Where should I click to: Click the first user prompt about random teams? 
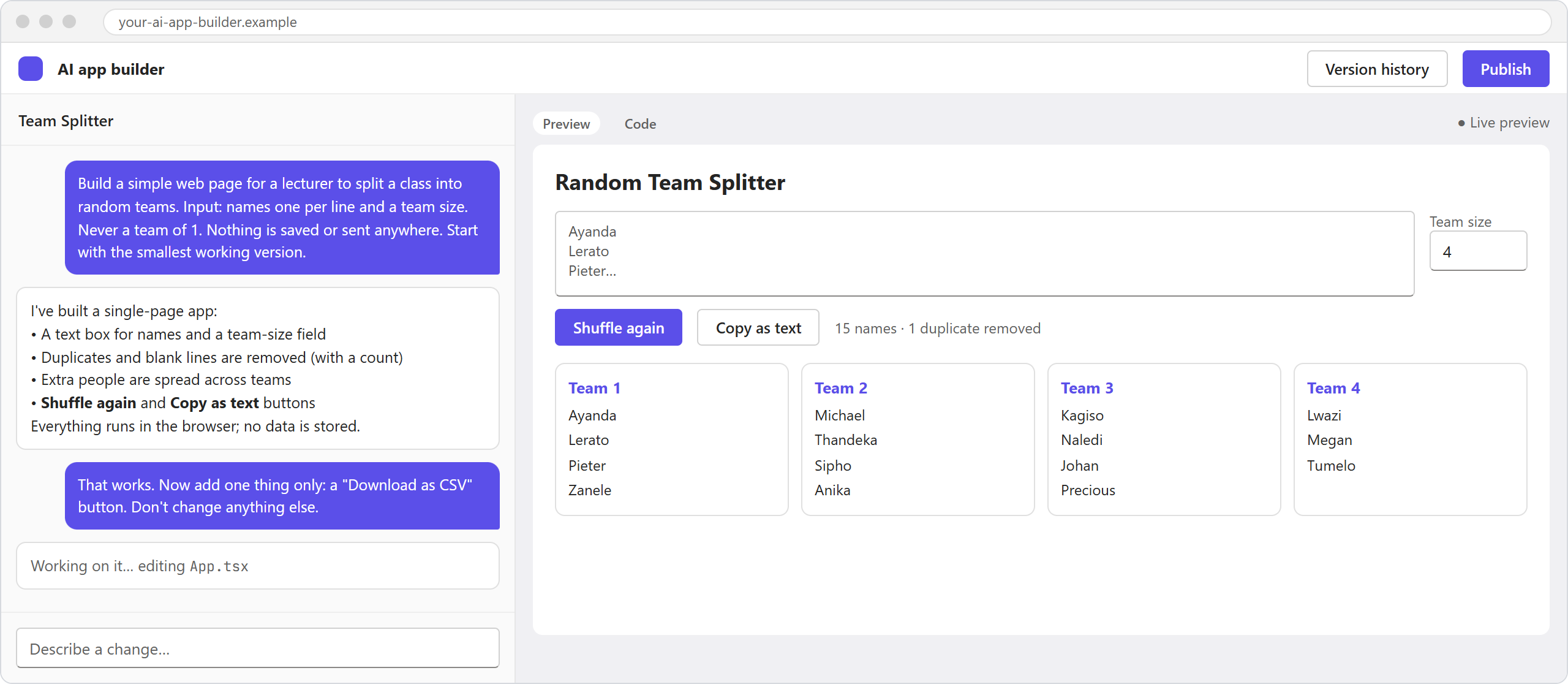[282, 218]
